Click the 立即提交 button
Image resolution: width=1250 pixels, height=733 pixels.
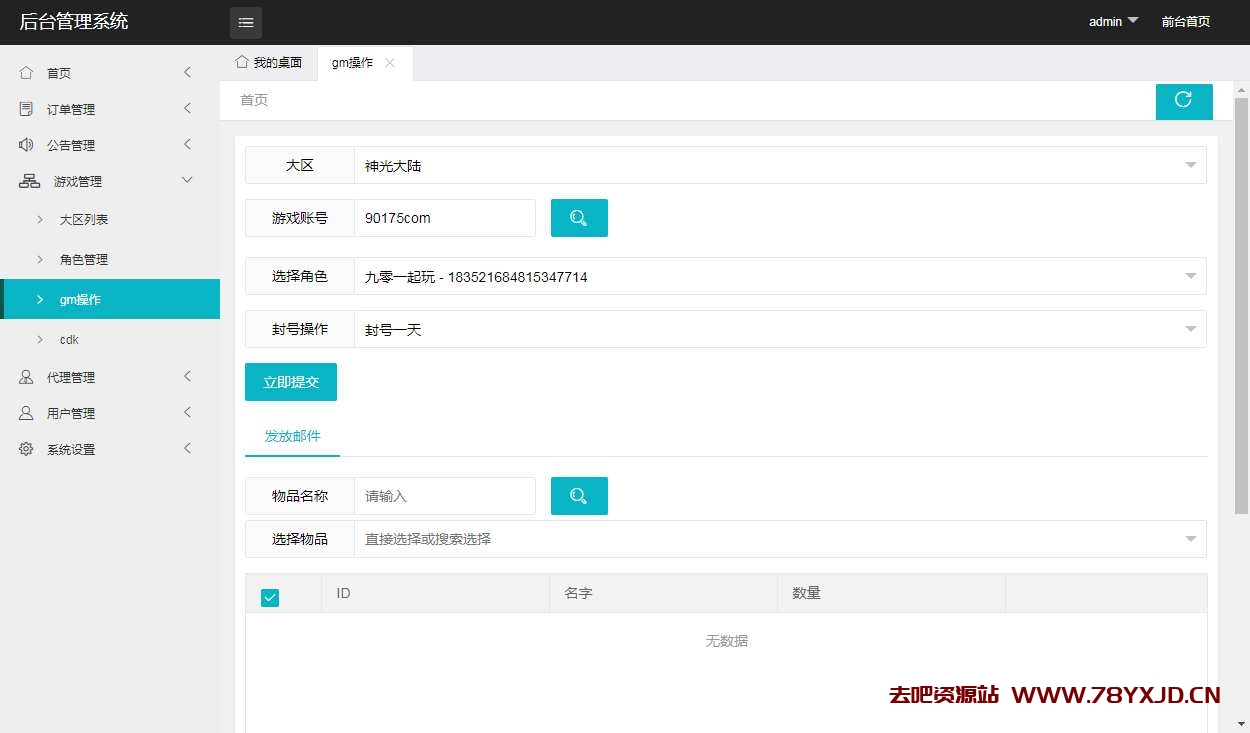pos(291,382)
